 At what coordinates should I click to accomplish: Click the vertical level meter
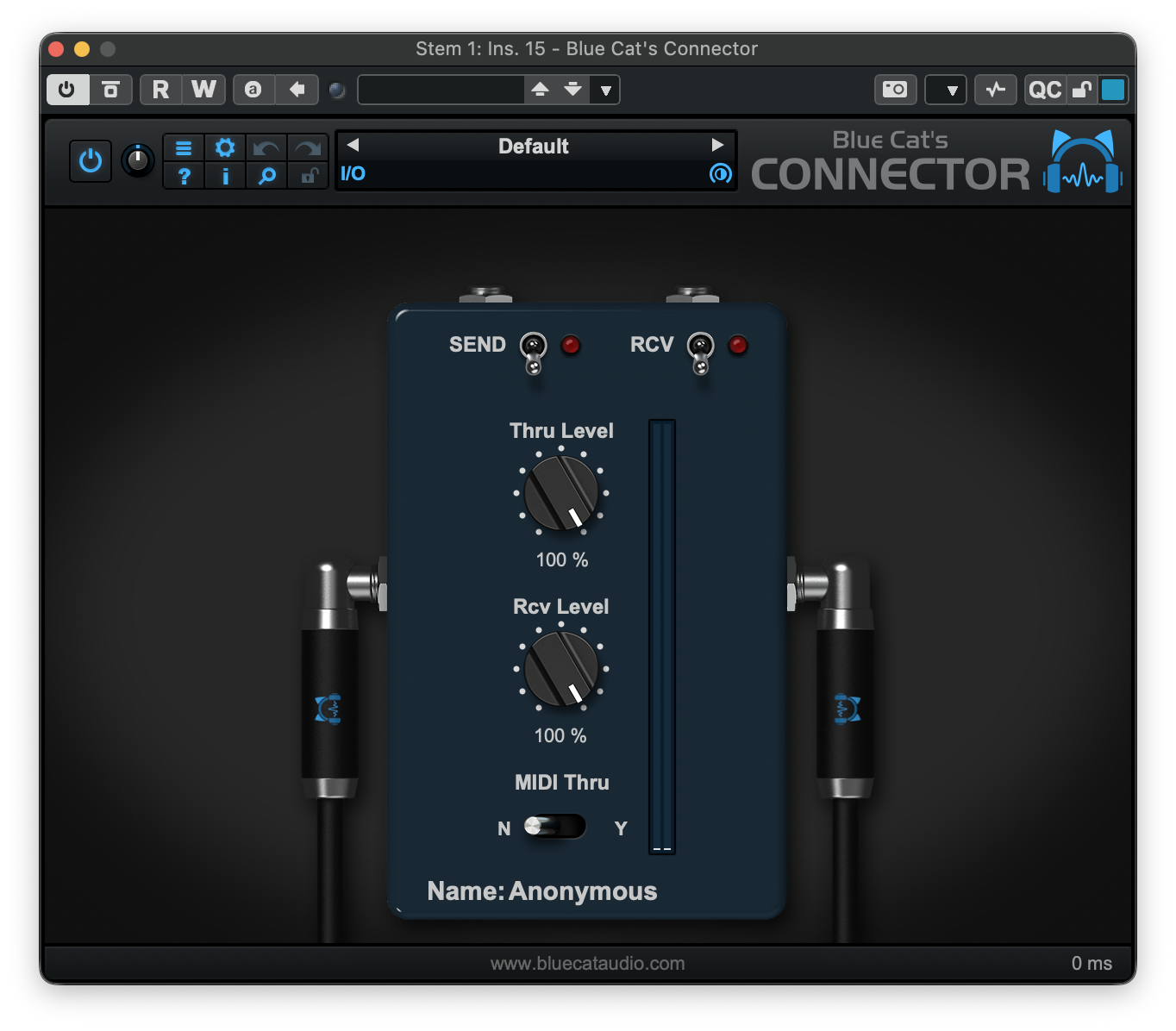tap(662, 637)
